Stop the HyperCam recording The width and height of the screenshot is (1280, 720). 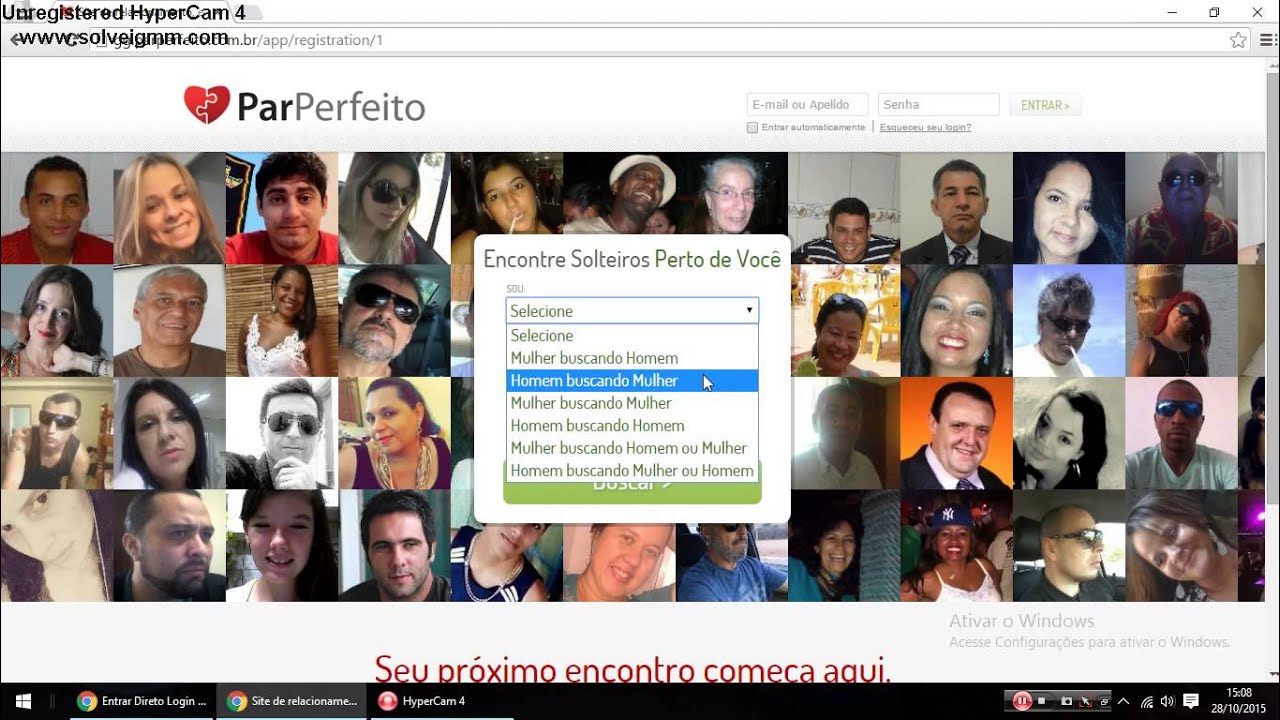[1042, 701]
